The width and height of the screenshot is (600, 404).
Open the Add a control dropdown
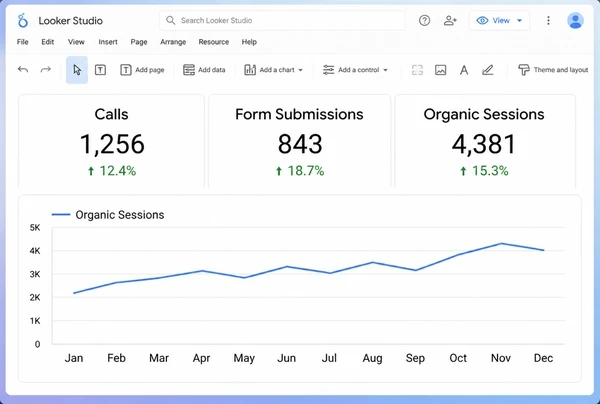[355, 70]
